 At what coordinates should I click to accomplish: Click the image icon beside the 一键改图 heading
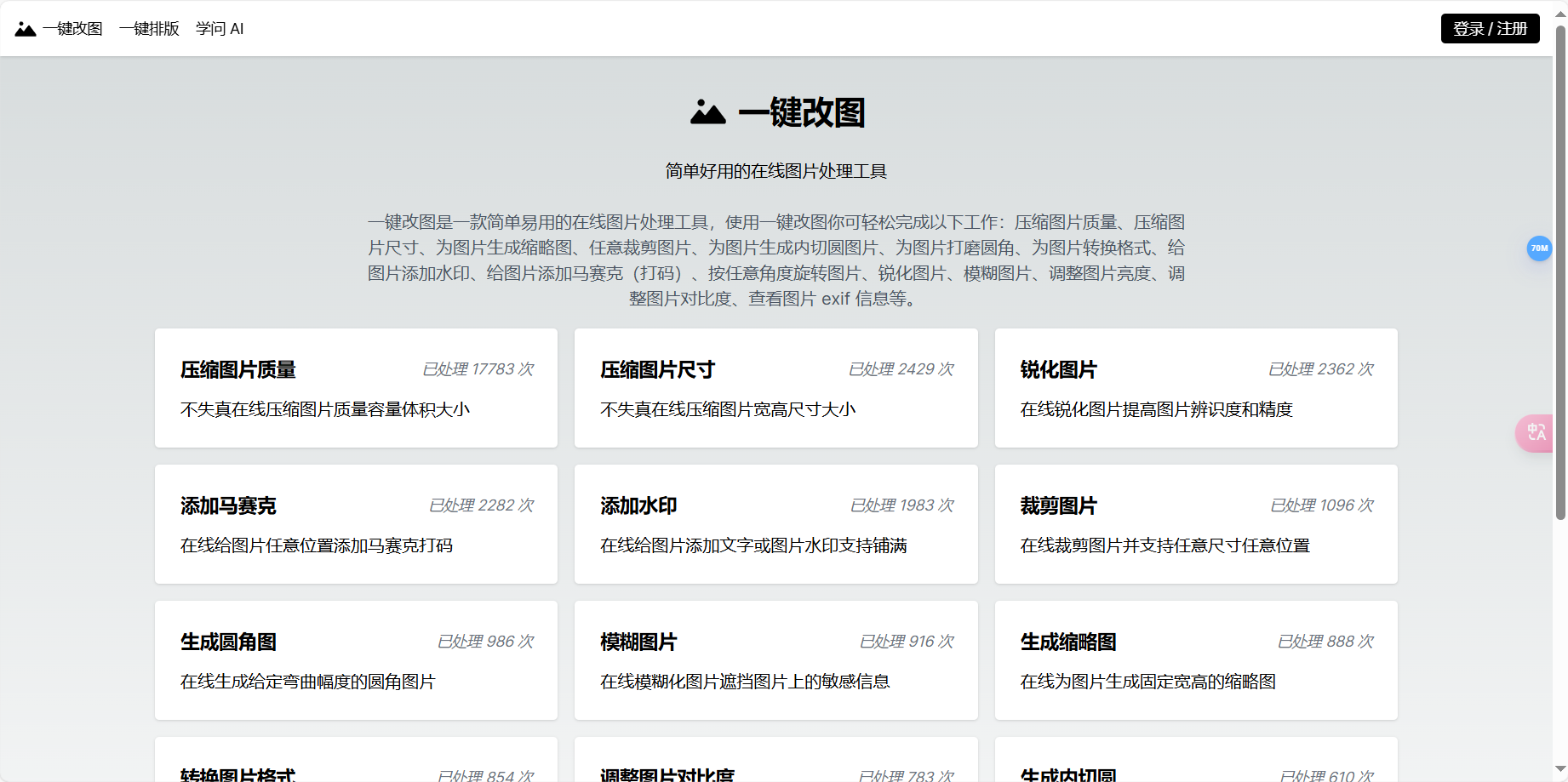(707, 113)
